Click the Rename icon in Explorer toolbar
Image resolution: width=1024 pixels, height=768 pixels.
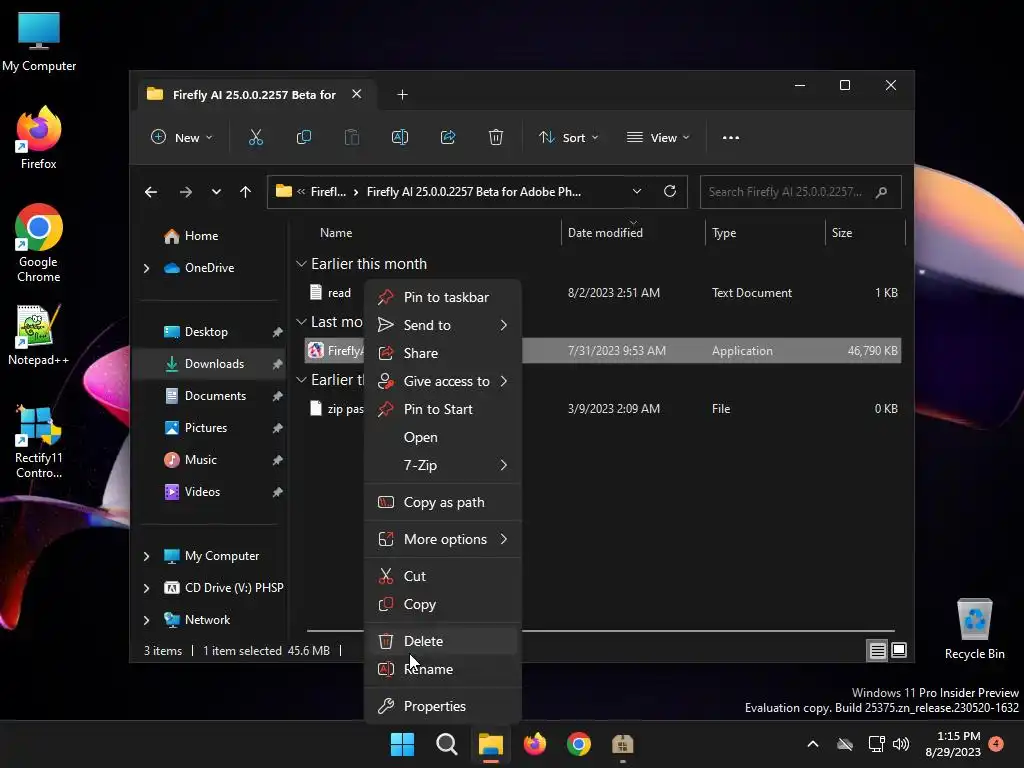coord(400,138)
